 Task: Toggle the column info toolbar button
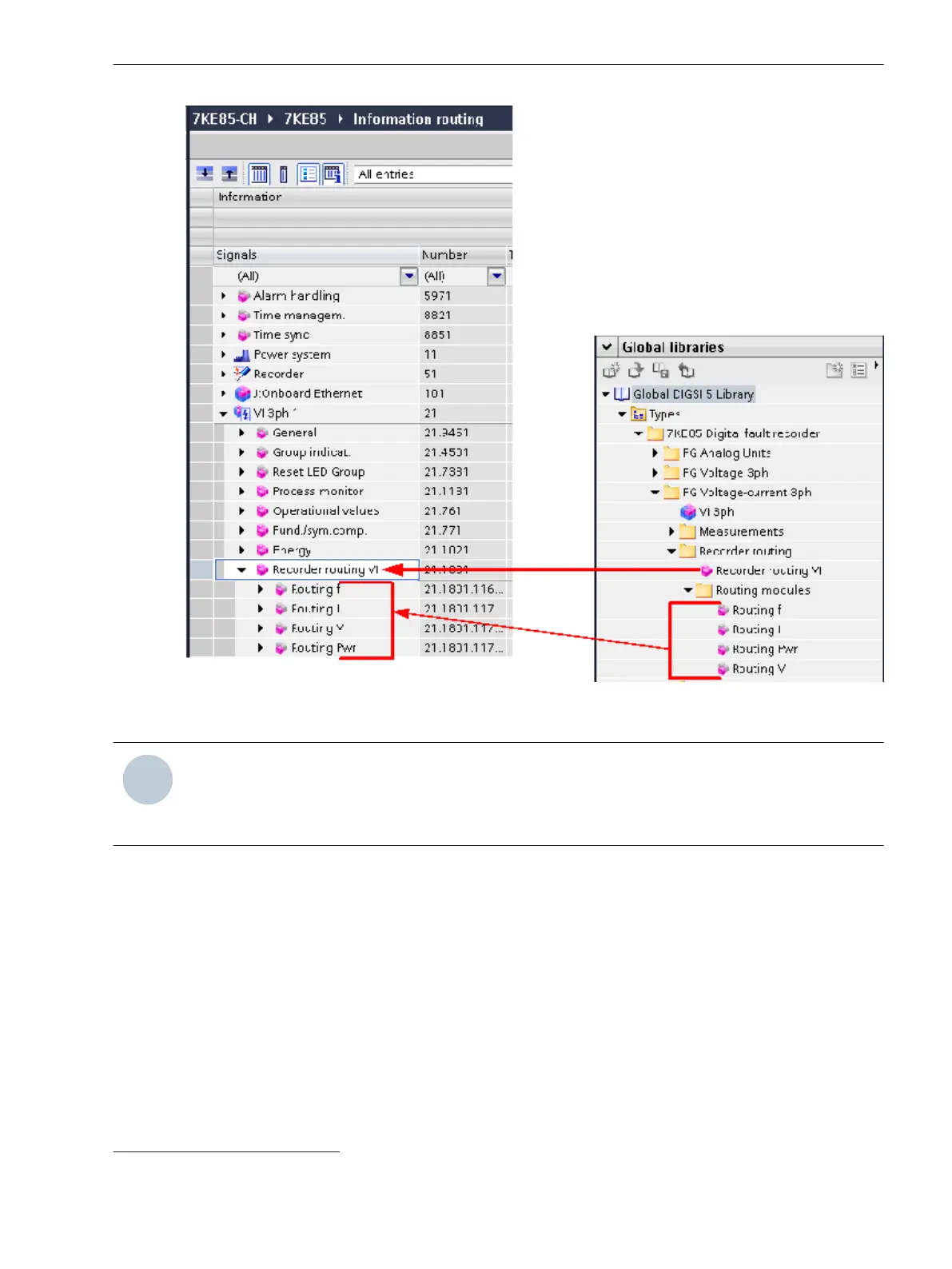tap(333, 174)
